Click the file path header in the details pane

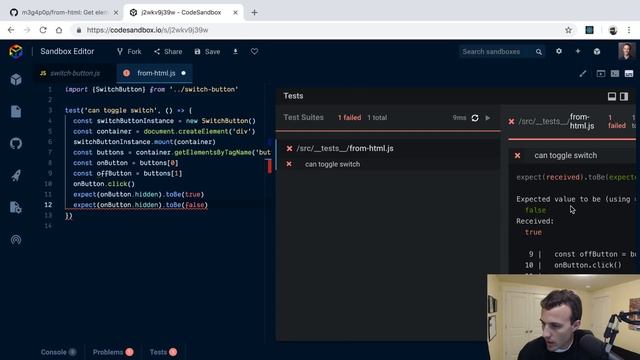point(557,122)
